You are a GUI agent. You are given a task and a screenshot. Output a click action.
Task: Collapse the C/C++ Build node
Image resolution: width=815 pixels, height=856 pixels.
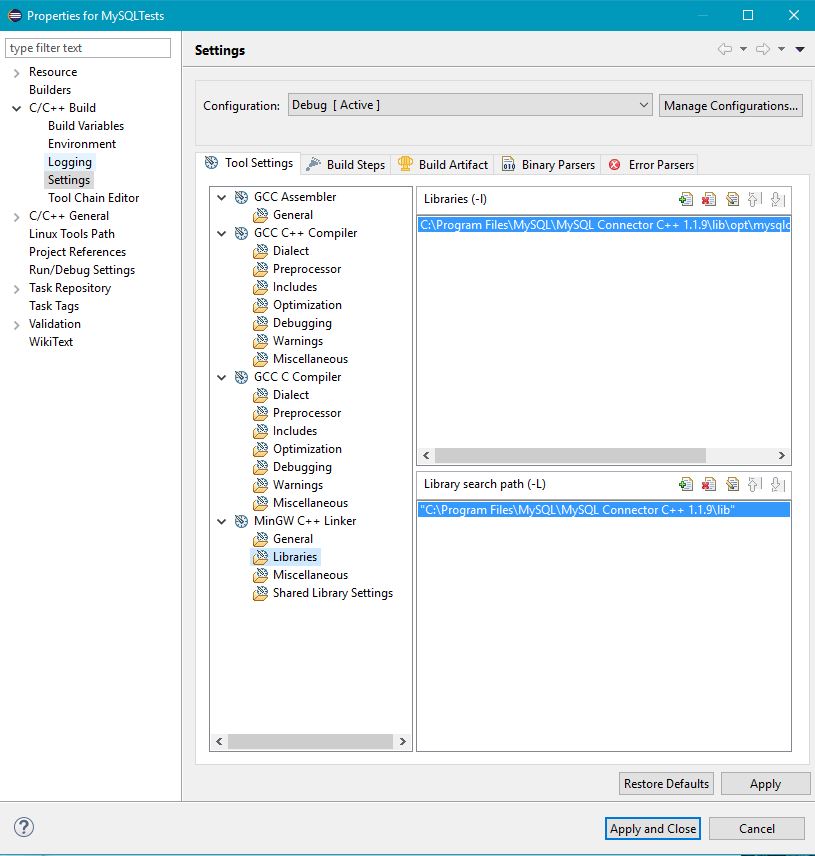point(16,108)
